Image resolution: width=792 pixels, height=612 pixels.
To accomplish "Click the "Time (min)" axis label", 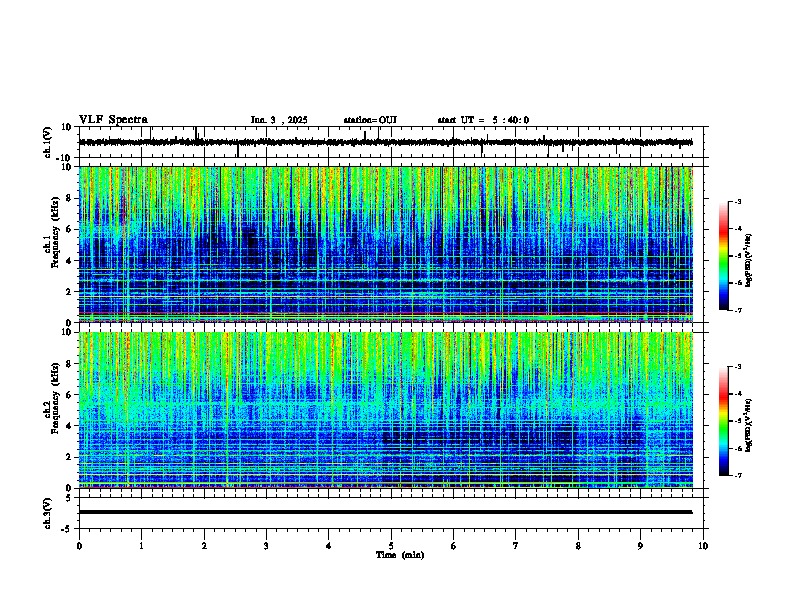I will (400, 555).
